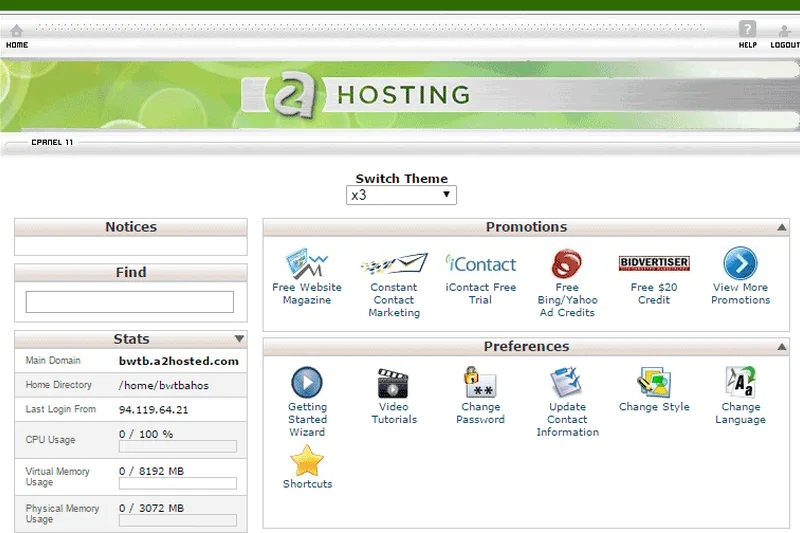Click the Change Style text link

pyautogui.click(x=654, y=407)
